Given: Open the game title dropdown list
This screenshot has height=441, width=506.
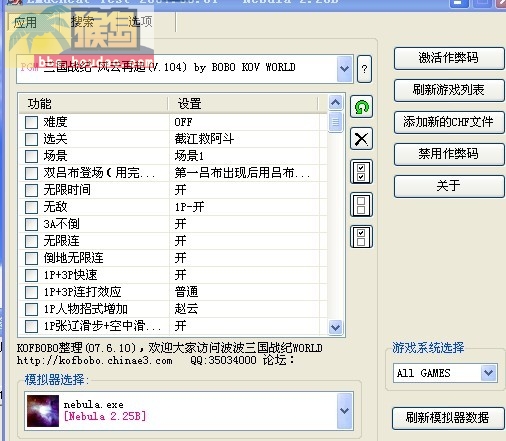Looking at the screenshot, I should pyautogui.click(x=344, y=69).
